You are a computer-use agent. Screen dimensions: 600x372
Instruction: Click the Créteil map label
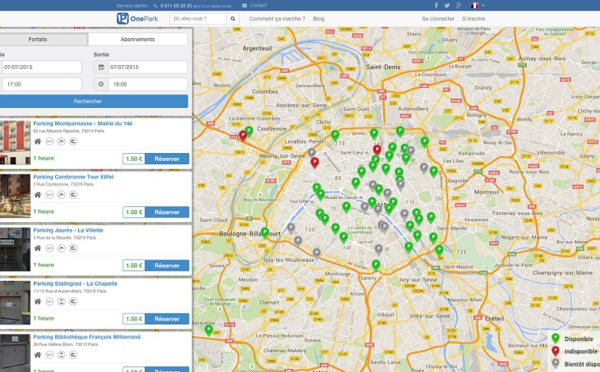point(494,318)
